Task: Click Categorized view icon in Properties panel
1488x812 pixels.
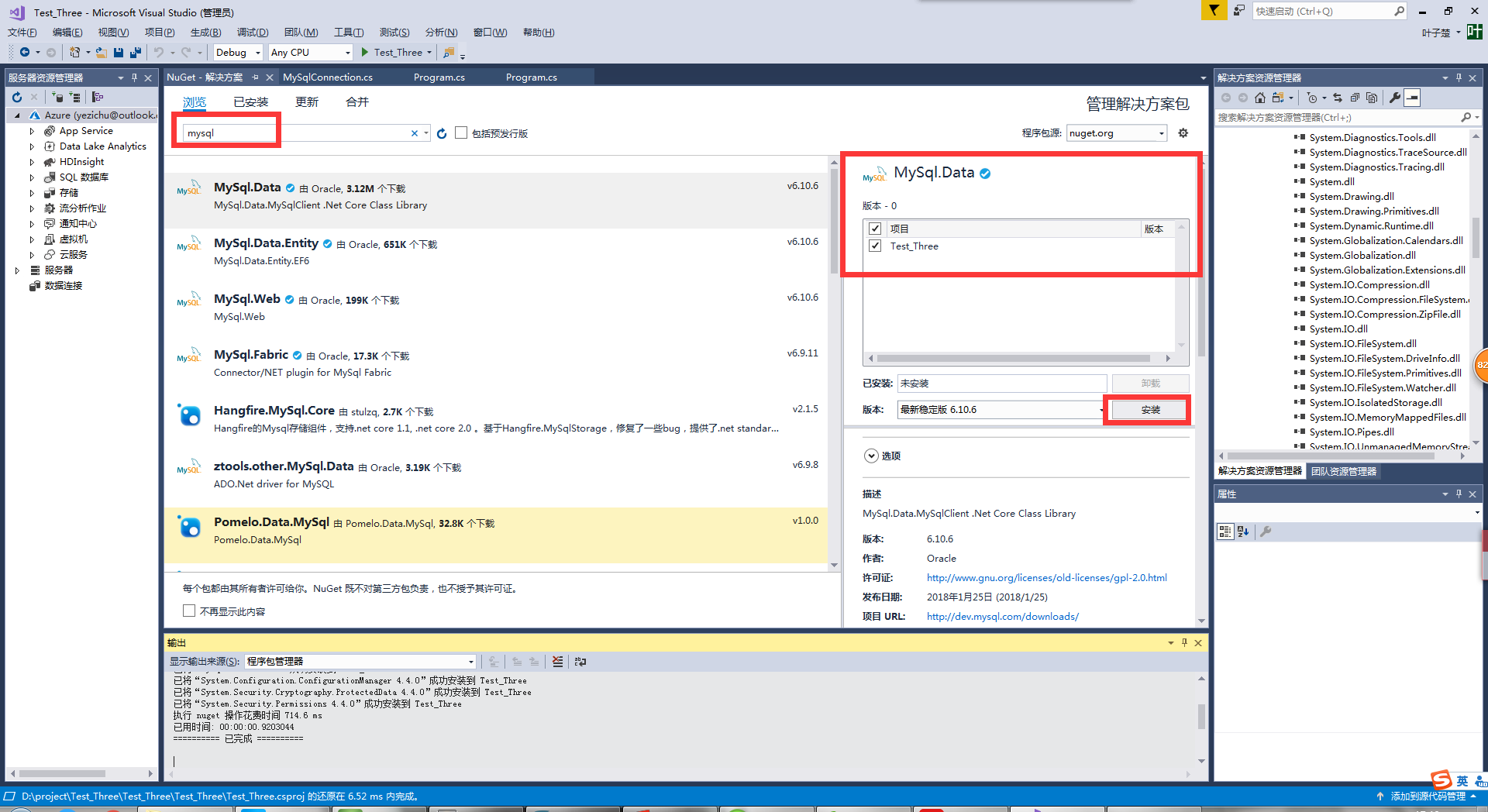Action: [1225, 532]
